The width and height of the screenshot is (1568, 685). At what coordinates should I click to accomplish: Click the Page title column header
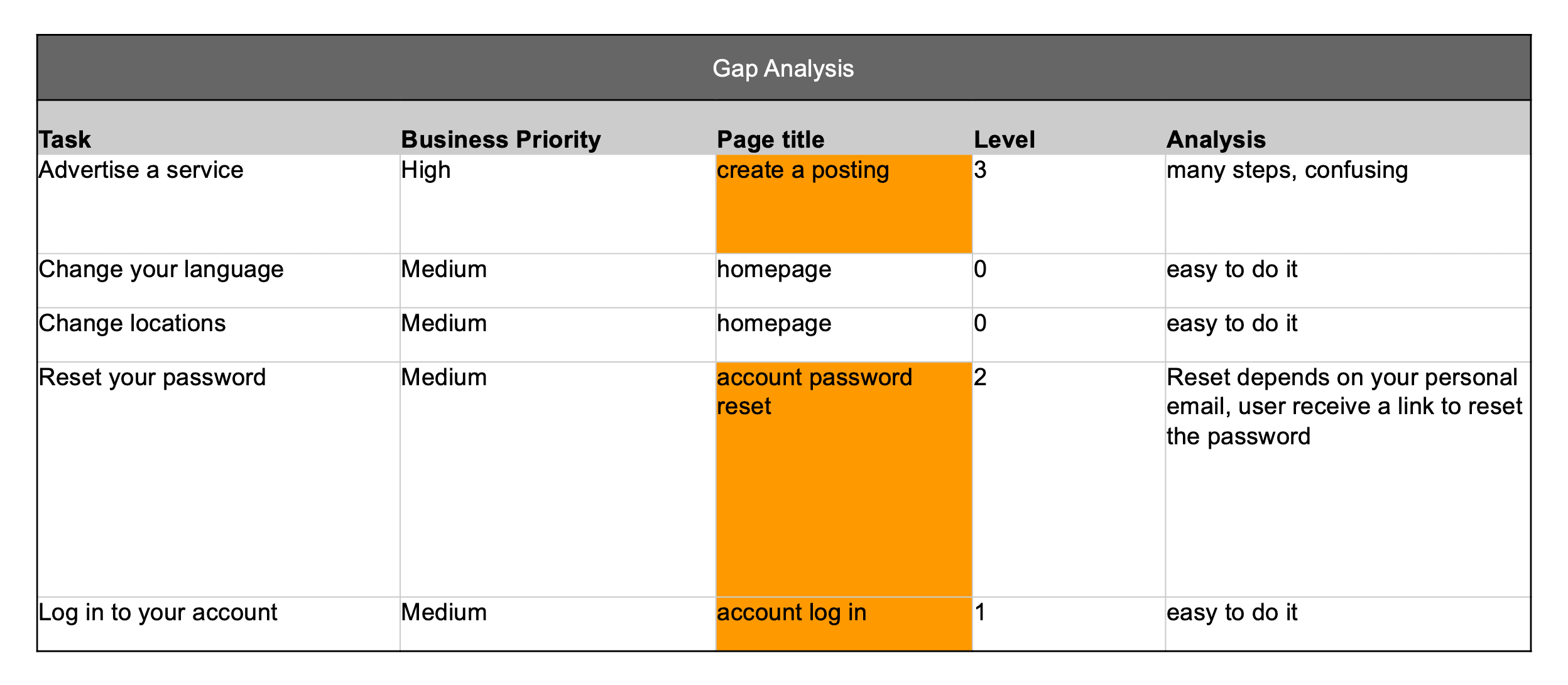click(x=770, y=140)
